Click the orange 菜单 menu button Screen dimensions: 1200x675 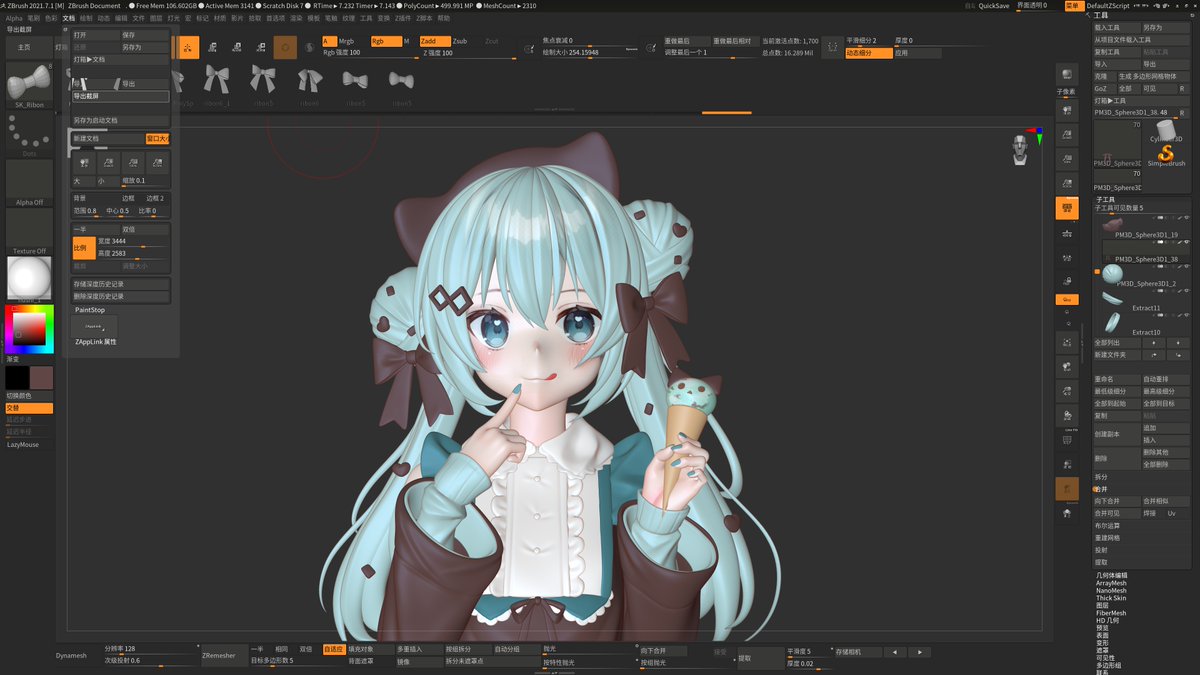[1073, 6]
